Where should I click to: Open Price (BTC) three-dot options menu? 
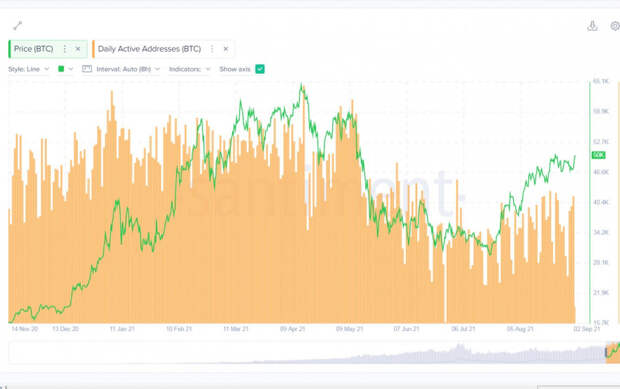click(x=64, y=49)
